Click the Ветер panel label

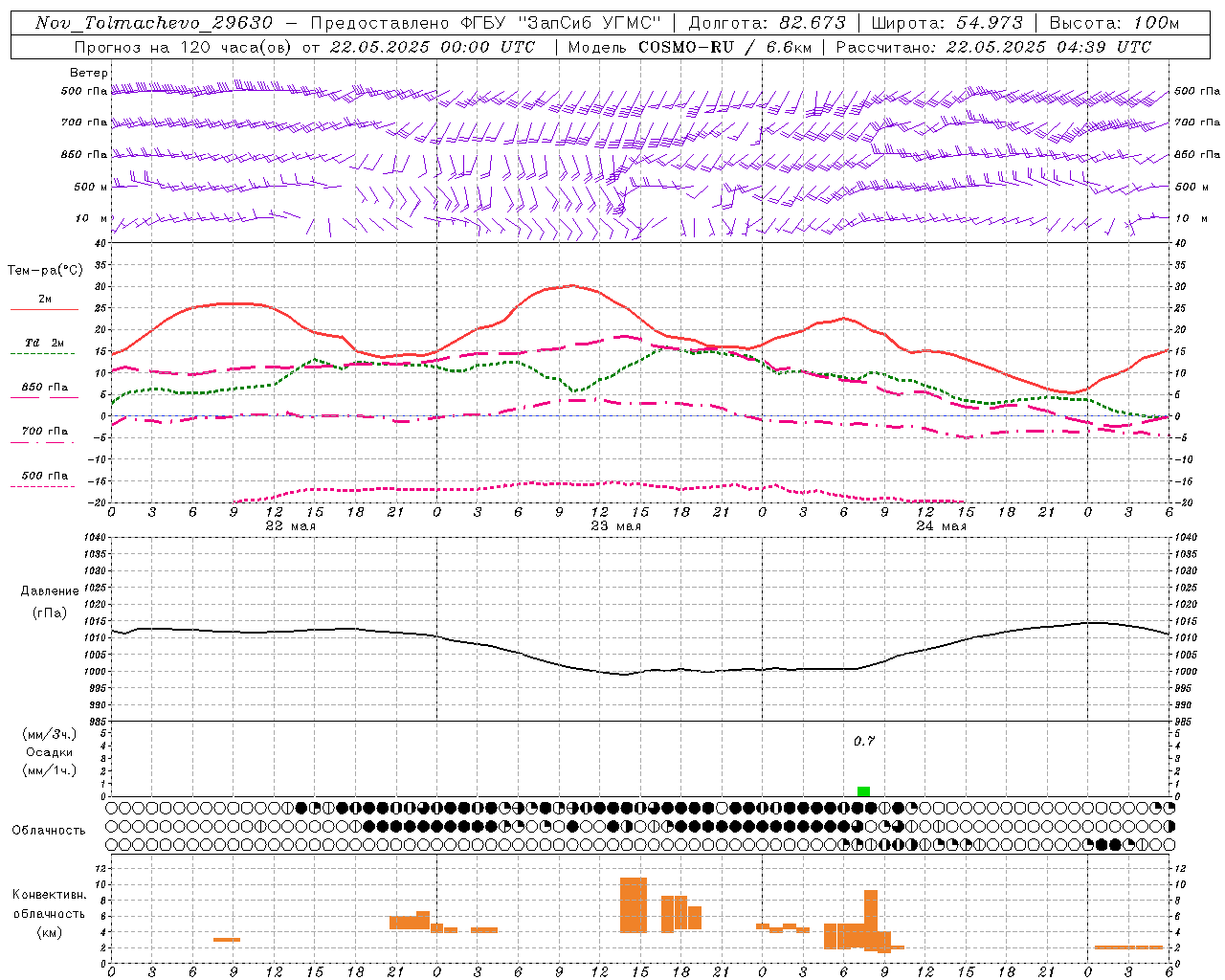tap(89, 73)
